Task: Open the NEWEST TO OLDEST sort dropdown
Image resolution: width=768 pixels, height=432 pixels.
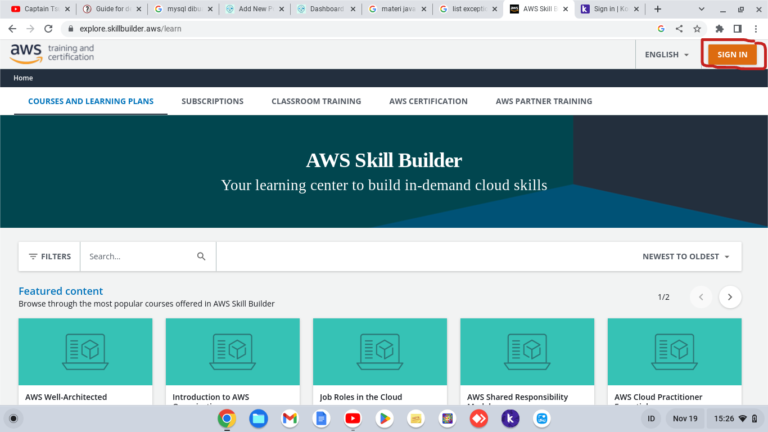Action: tap(686, 256)
